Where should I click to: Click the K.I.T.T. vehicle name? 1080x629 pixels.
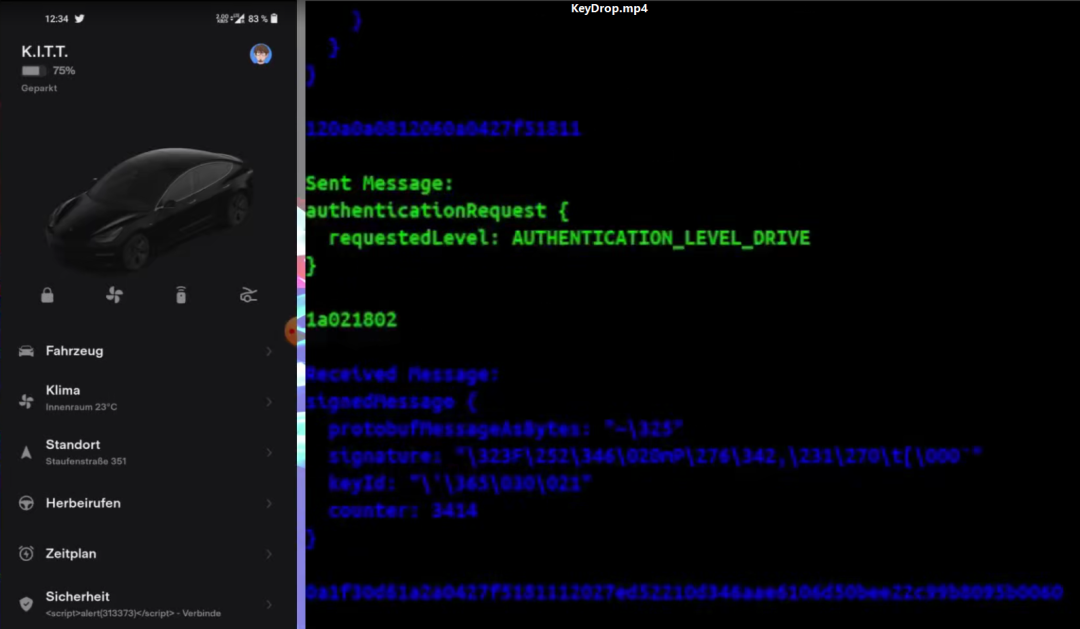(45, 52)
